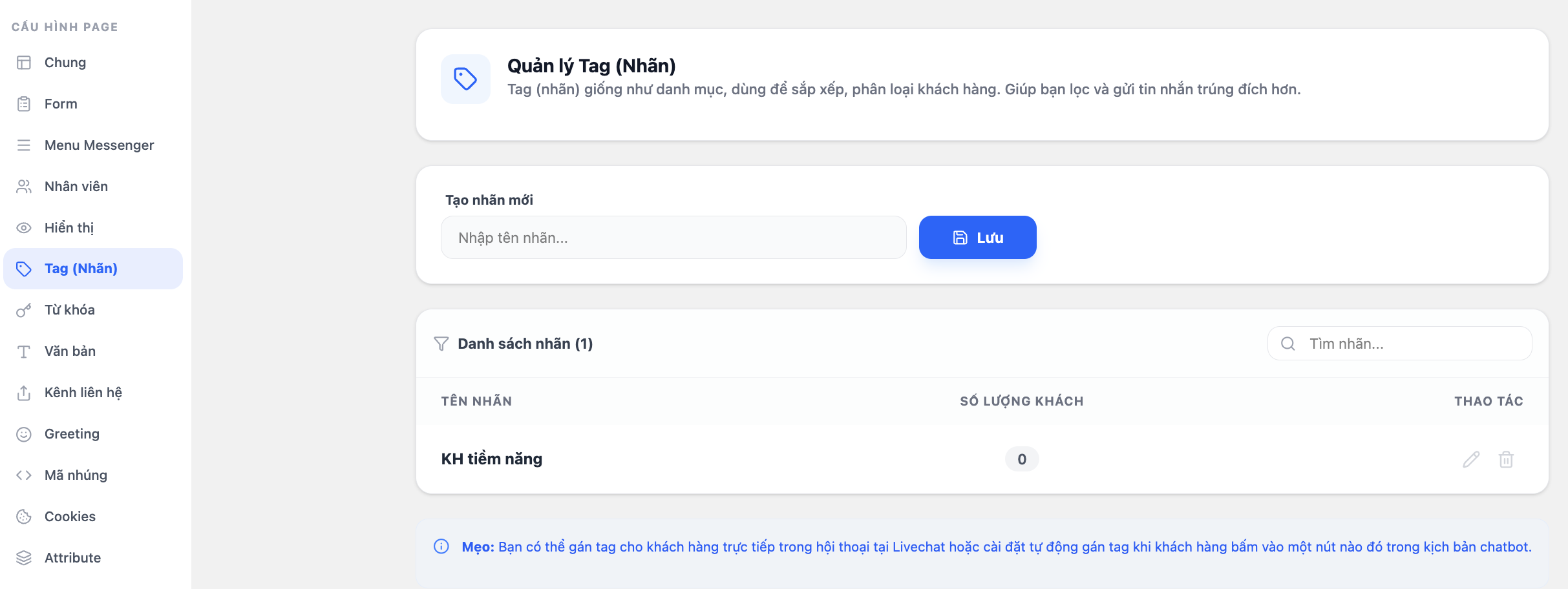The image size is (1568, 589).
Task: Click the smiley icon for Greeting
Action: pyautogui.click(x=24, y=434)
